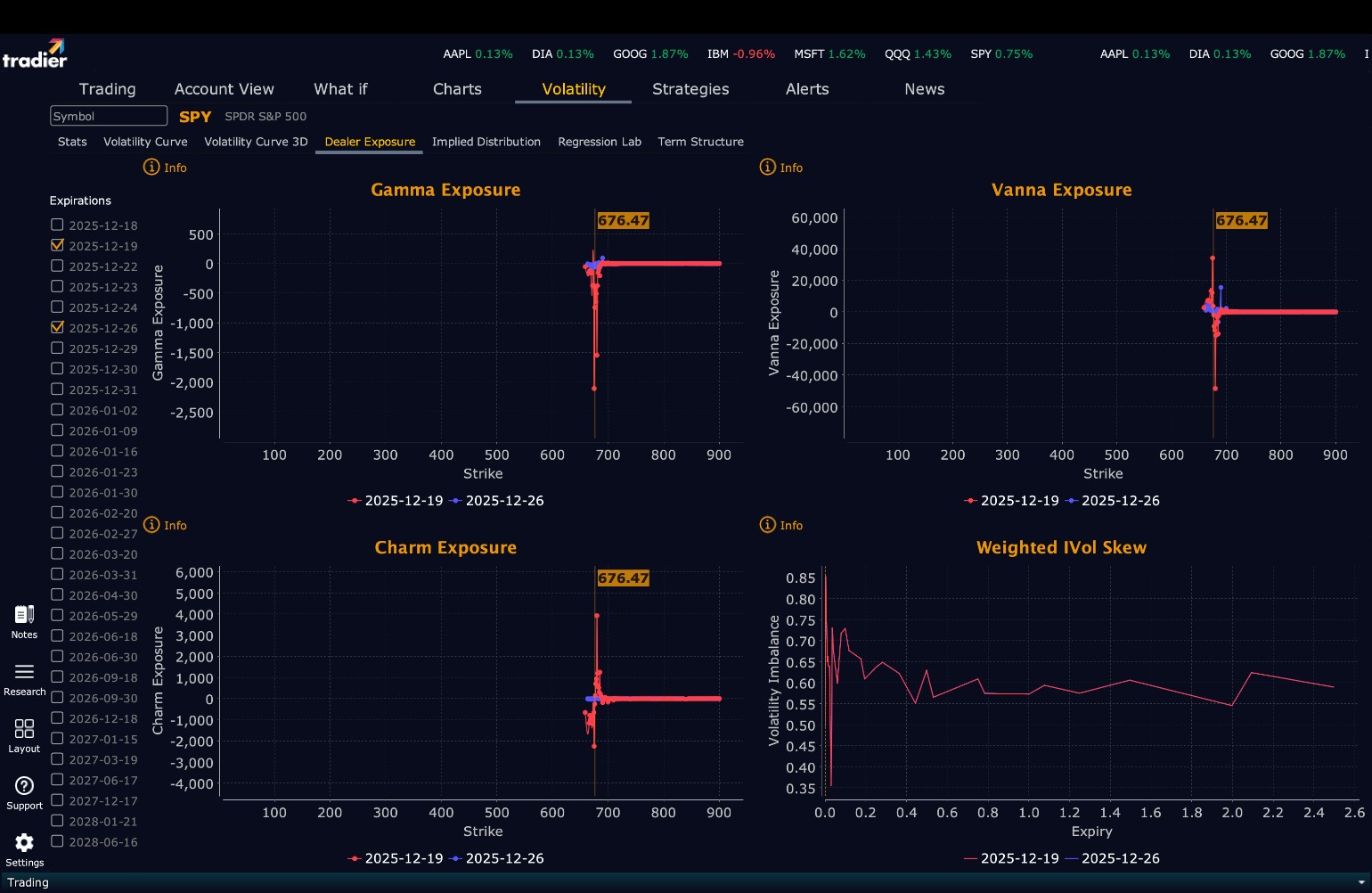The width and height of the screenshot is (1372, 893).
Task: Click the QQQ 1.43% ticker quote
Action: click(918, 54)
